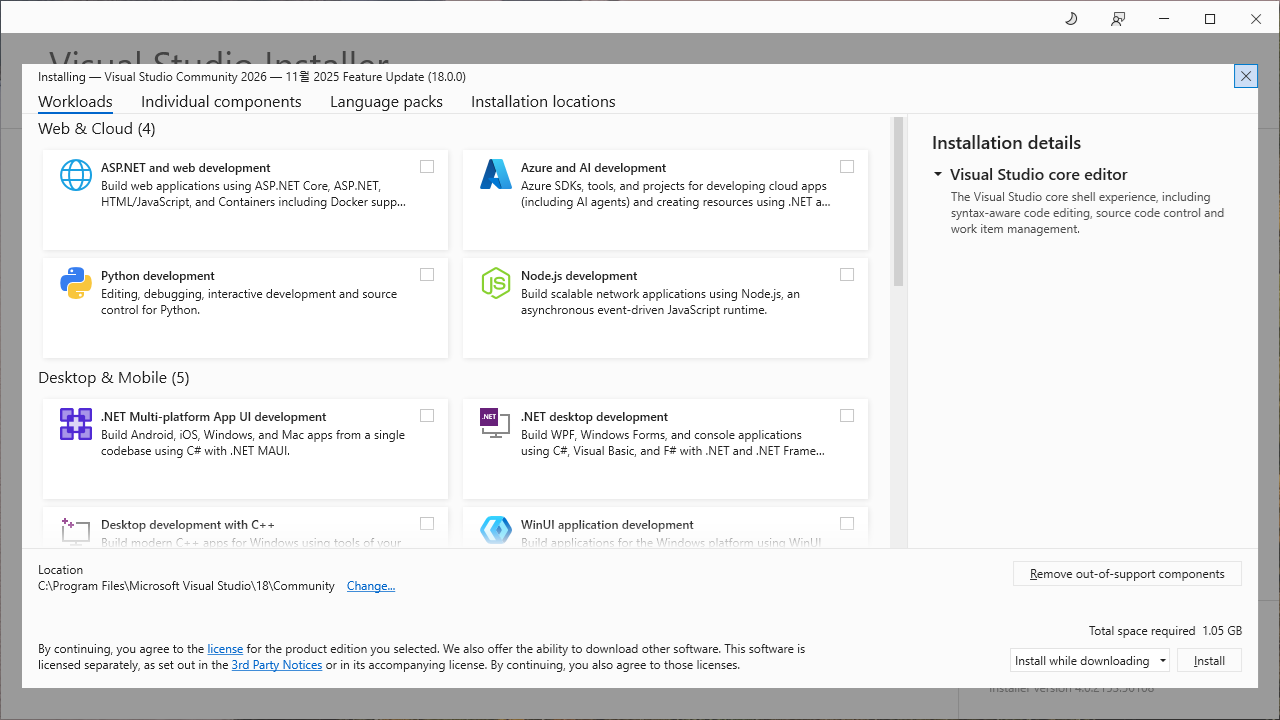Click the Desktop & Mobile (5) heading
This screenshot has height=720, width=1280.
coord(114,378)
